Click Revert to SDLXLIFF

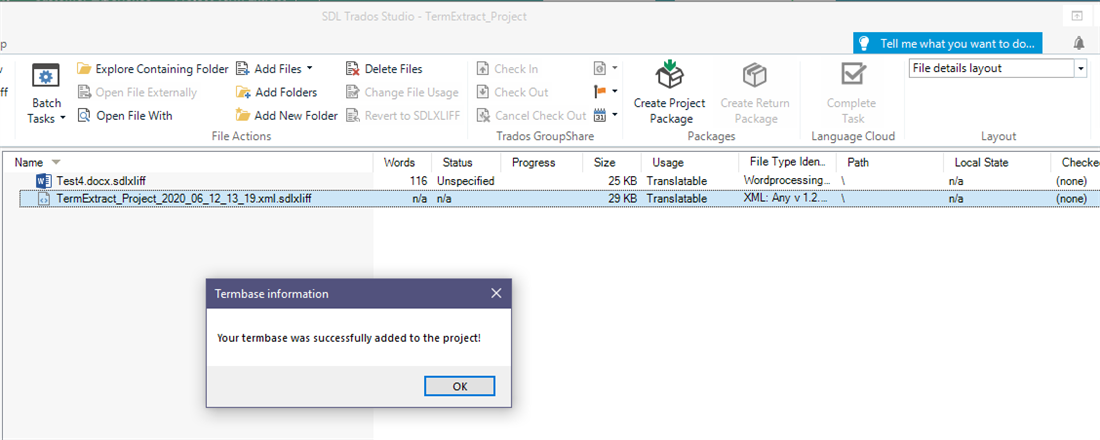(x=403, y=115)
